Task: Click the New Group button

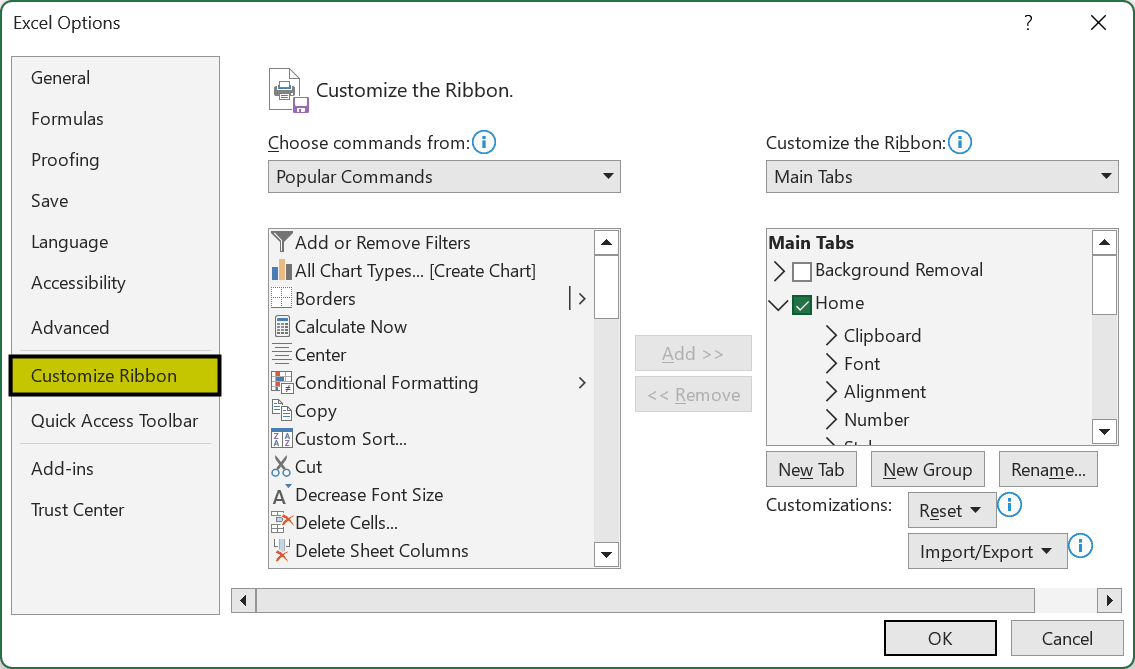Action: (927, 470)
